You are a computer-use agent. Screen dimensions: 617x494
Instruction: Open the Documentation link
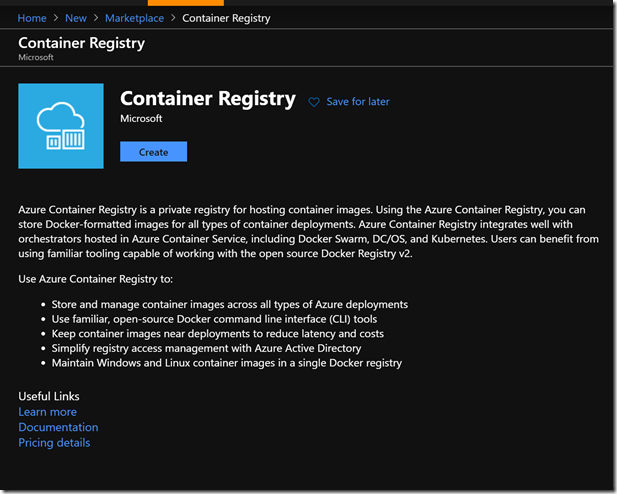coord(58,427)
